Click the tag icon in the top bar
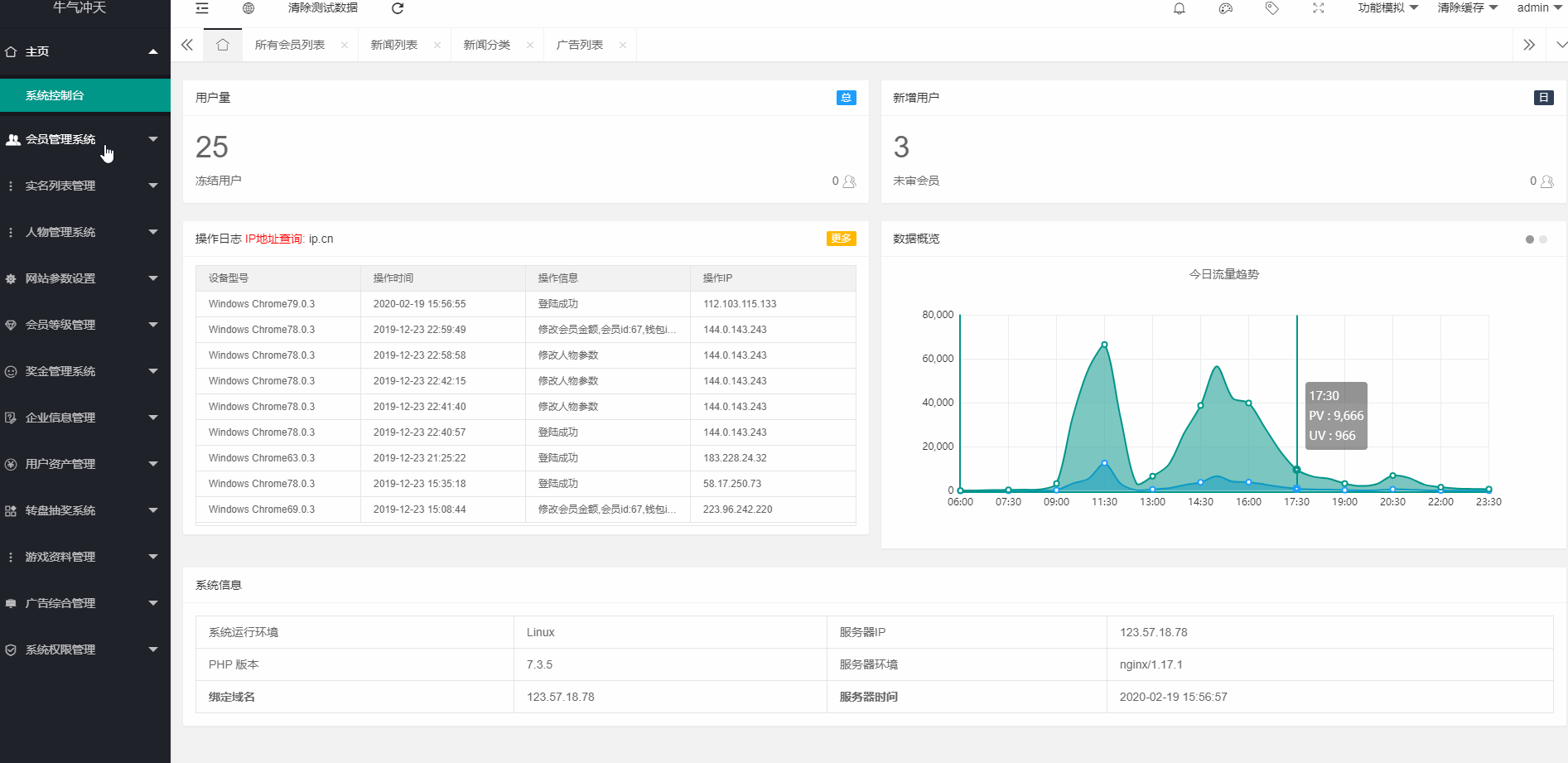The height and width of the screenshot is (763, 1568). (x=1271, y=8)
